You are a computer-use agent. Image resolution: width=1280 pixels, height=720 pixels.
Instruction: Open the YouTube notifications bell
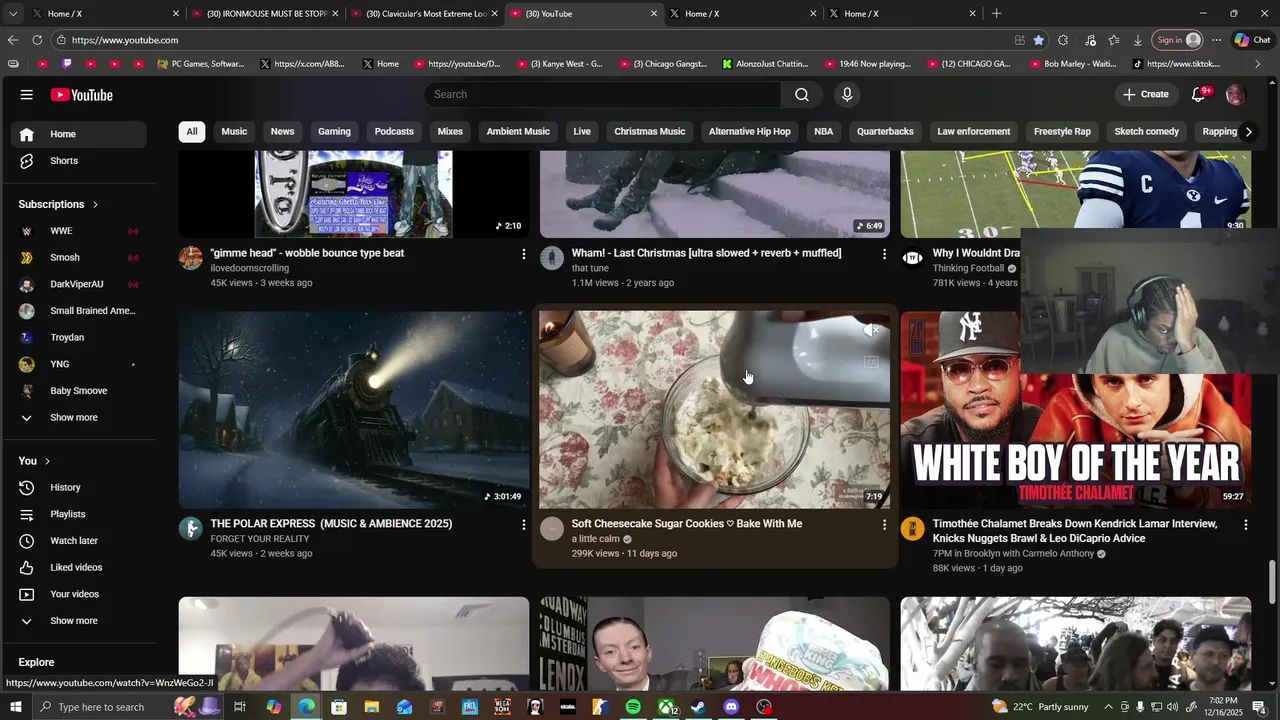tap(1198, 94)
